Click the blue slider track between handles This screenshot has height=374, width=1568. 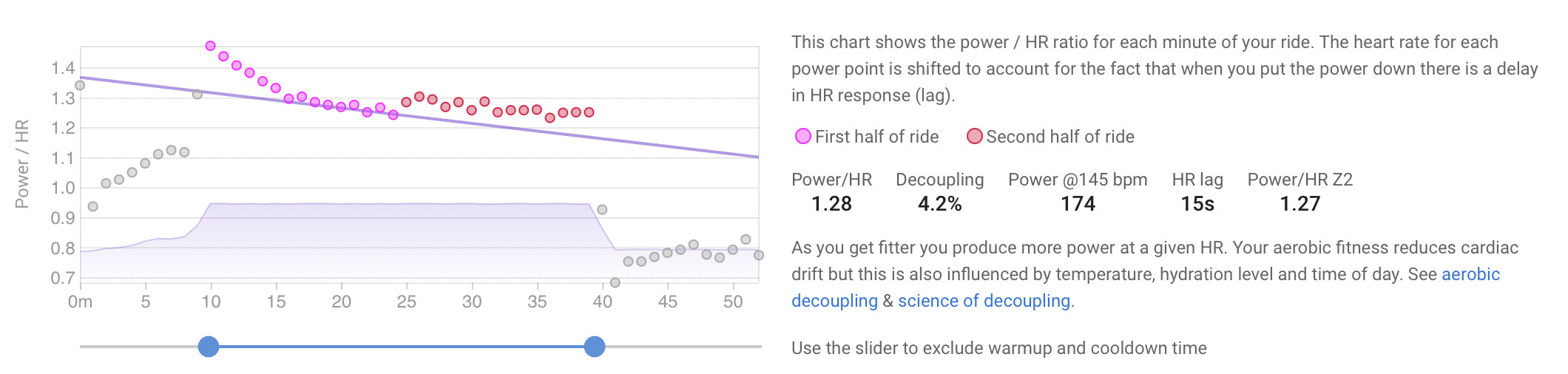(402, 346)
